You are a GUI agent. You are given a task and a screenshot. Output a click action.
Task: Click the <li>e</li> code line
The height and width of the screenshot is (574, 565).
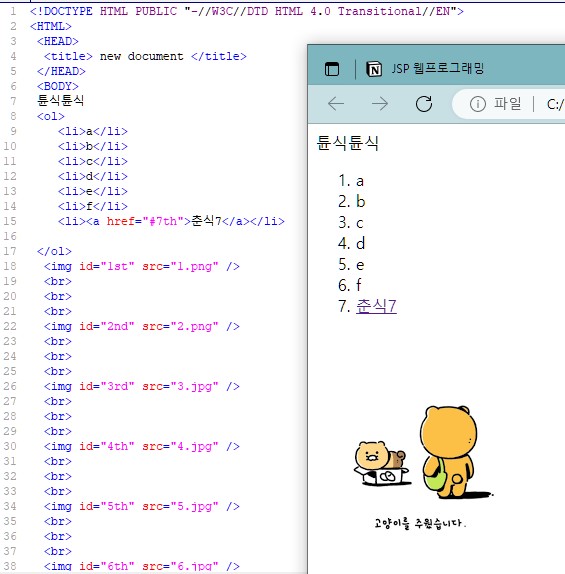point(93,191)
